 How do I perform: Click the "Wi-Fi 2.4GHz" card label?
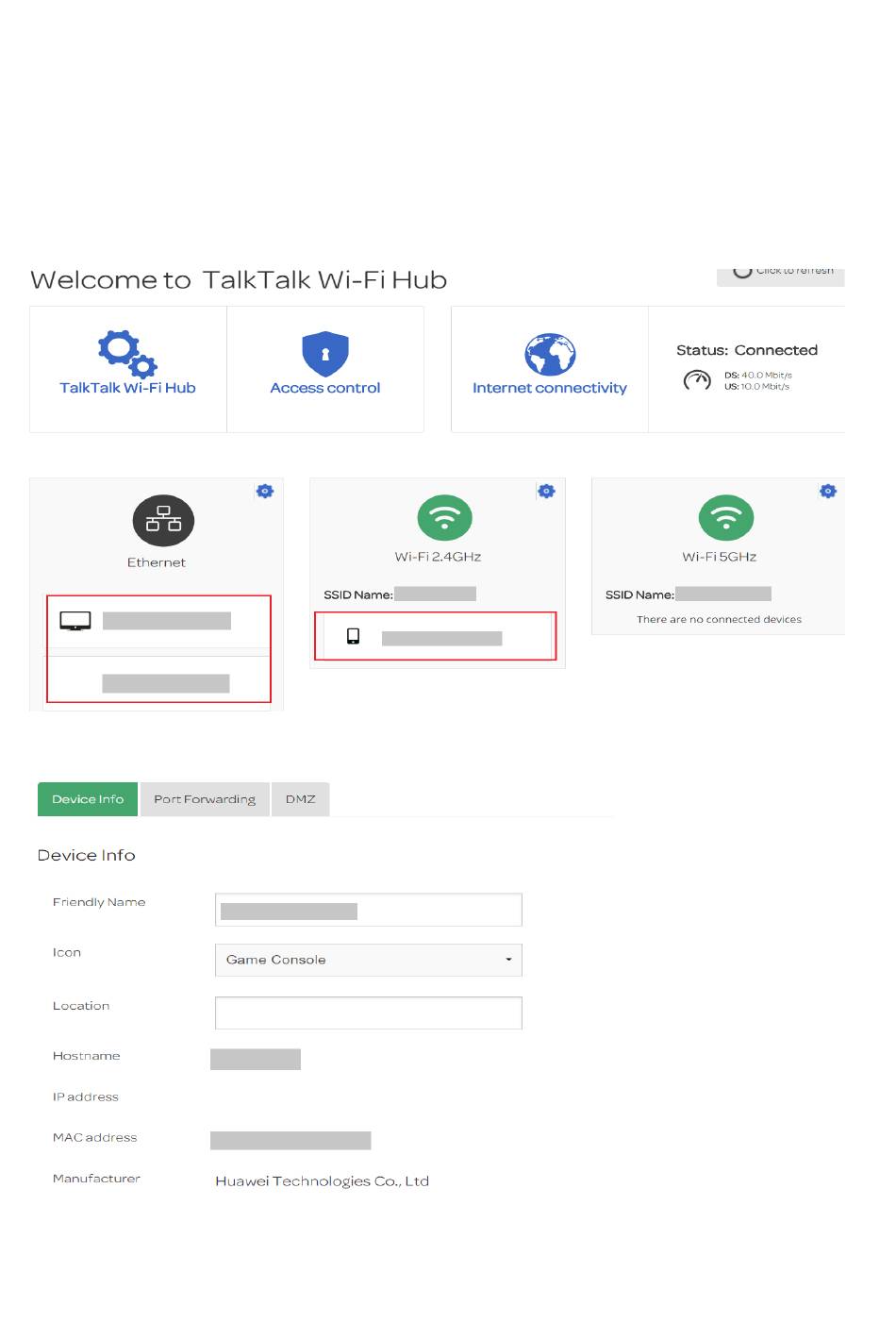(439, 557)
